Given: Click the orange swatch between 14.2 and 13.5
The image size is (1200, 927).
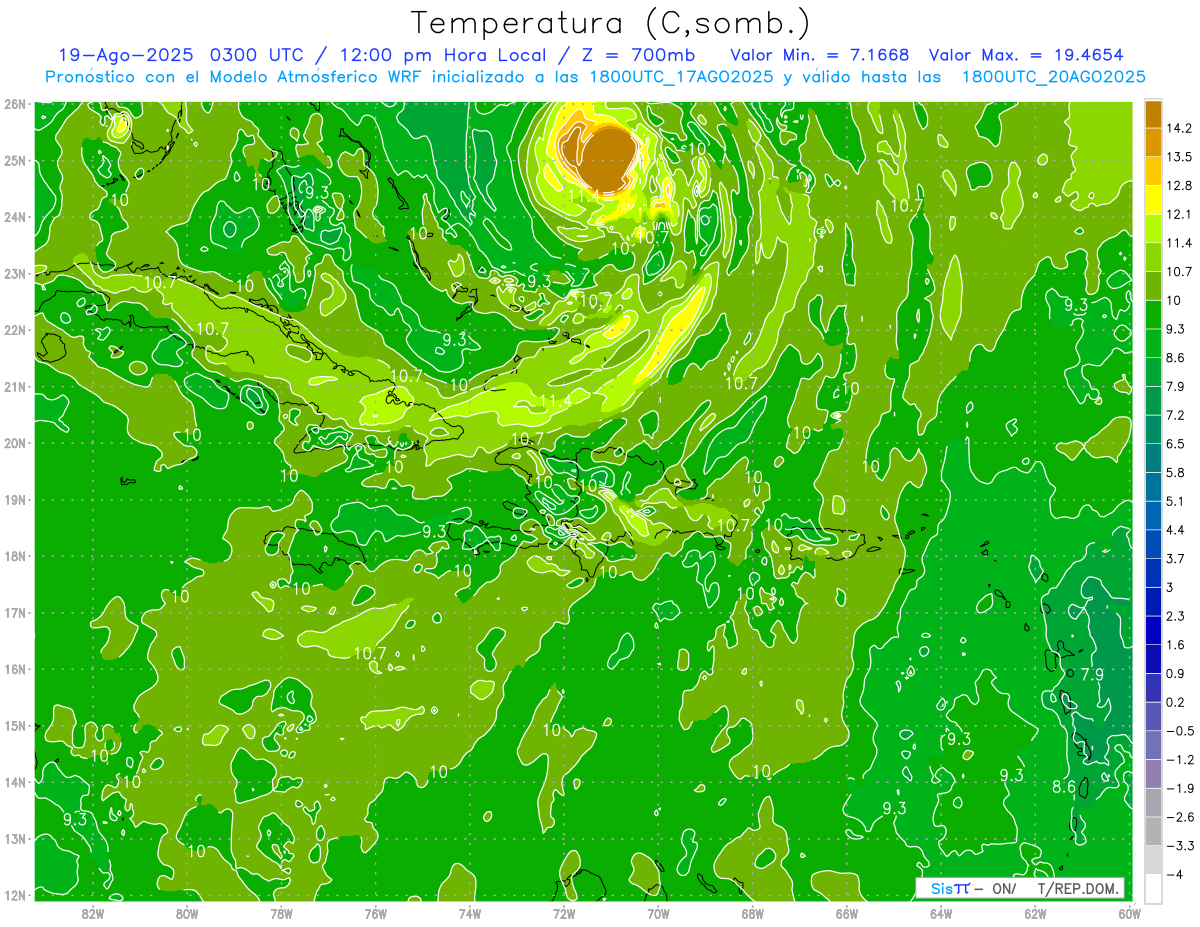Looking at the screenshot, I should pos(1153,142).
